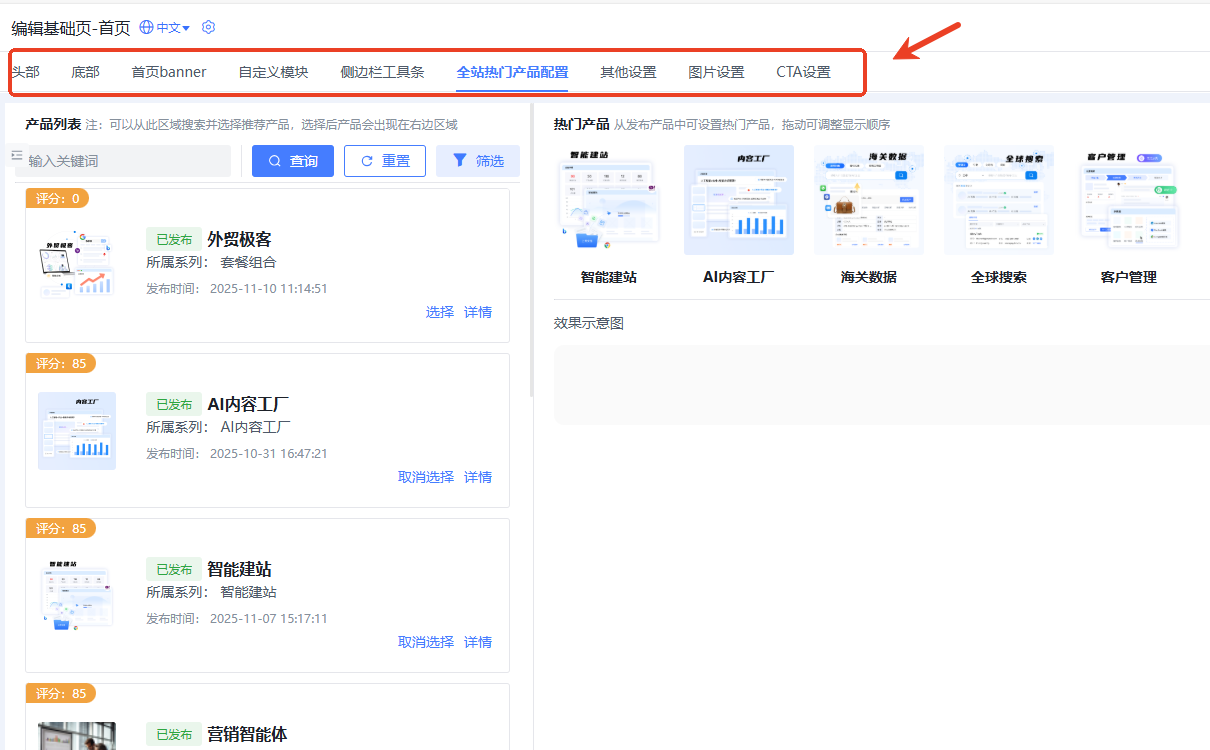Switch to the 首页banner tab
1210x750 pixels.
click(169, 72)
